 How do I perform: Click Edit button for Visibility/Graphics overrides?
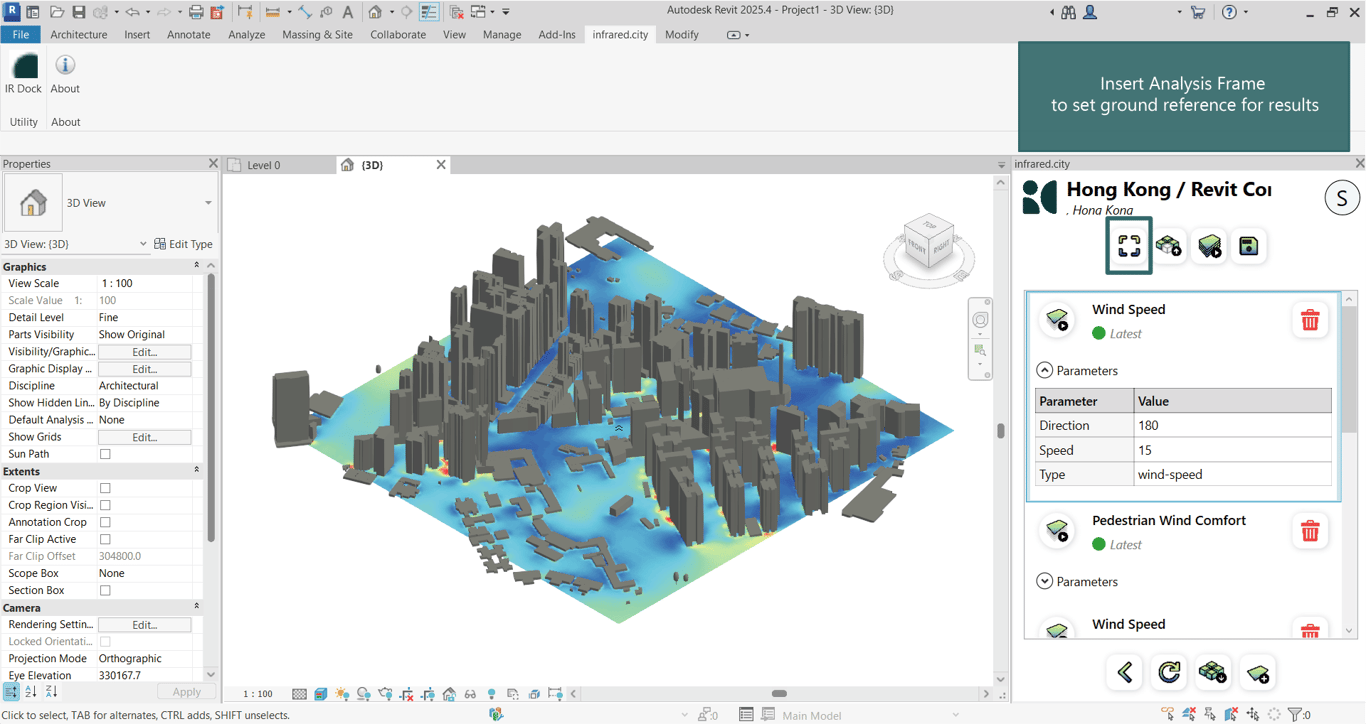pos(144,352)
